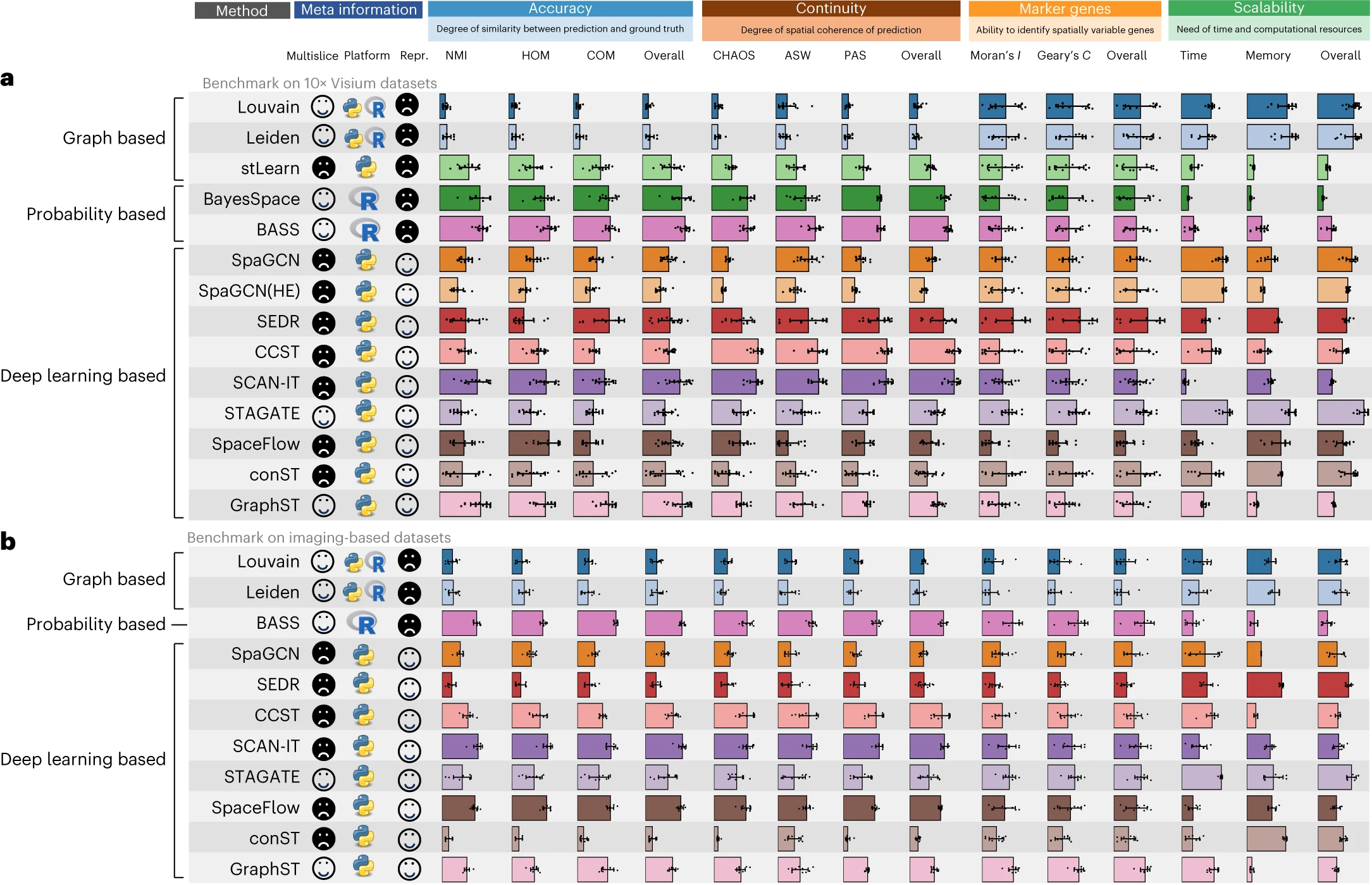Click the panel label 'b'
The height and width of the screenshot is (885, 1372).
tap(8, 542)
